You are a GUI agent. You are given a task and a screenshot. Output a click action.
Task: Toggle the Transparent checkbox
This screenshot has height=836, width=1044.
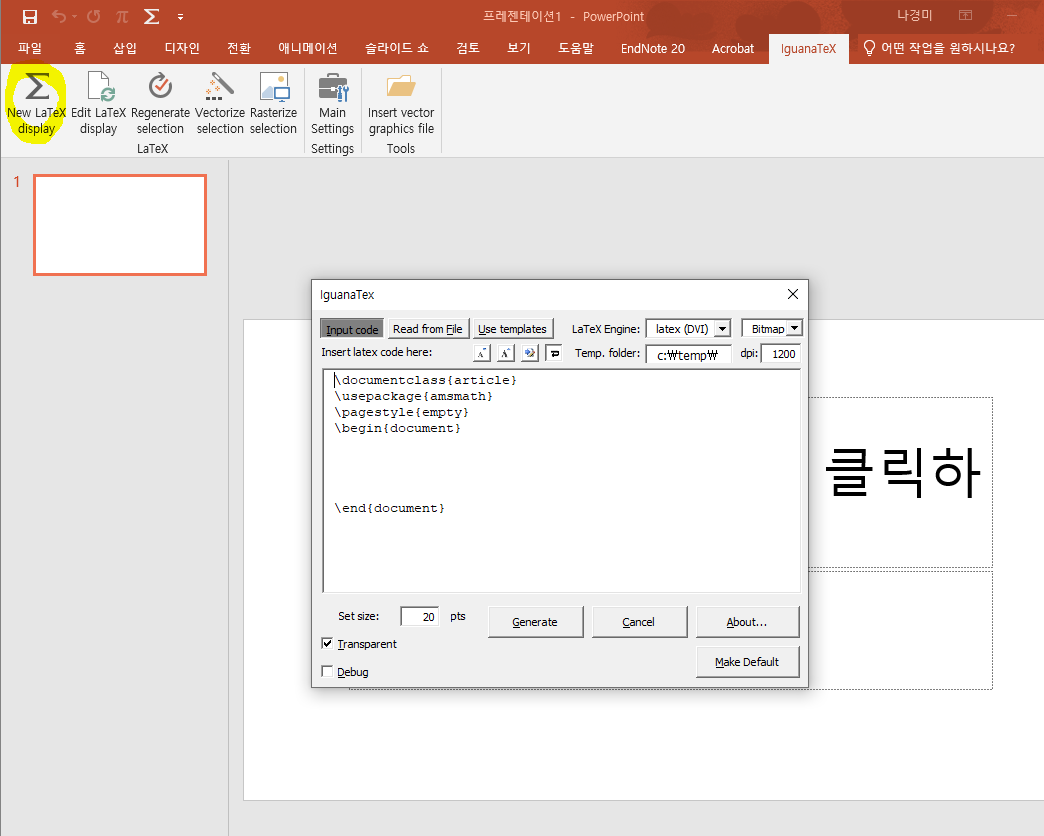327,643
